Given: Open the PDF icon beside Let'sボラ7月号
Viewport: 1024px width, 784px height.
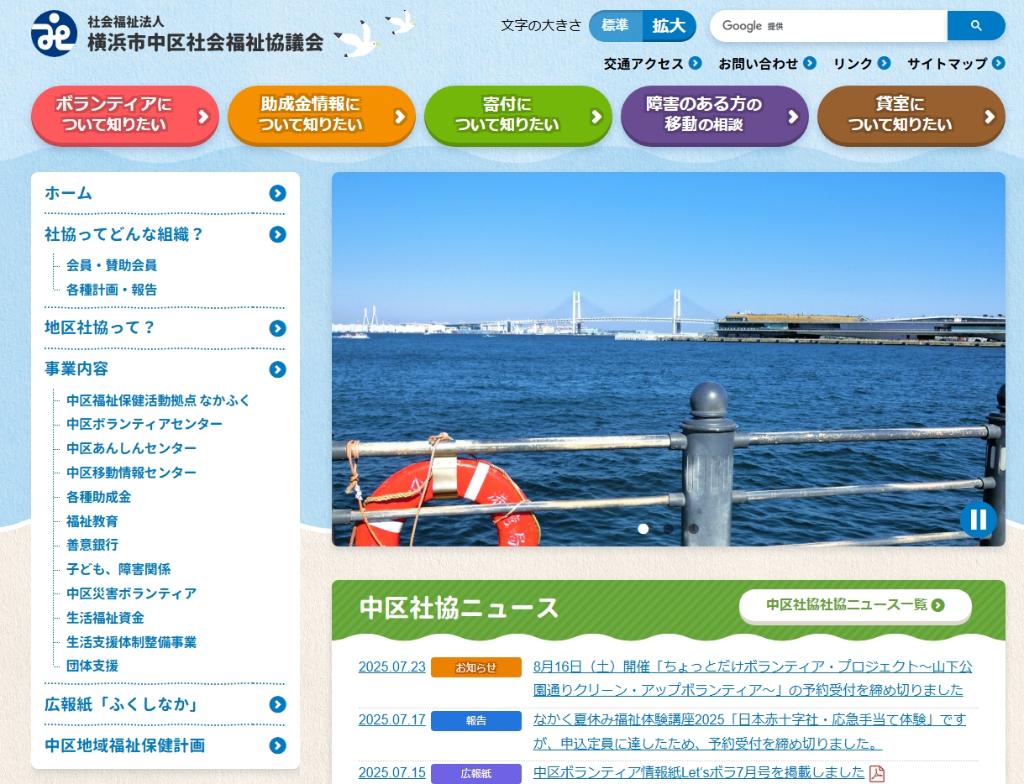Looking at the screenshot, I should point(877,773).
